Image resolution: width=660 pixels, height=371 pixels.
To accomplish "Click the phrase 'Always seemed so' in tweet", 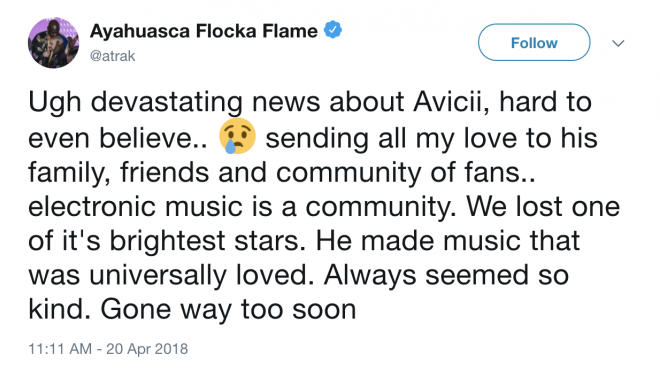I will (446, 276).
